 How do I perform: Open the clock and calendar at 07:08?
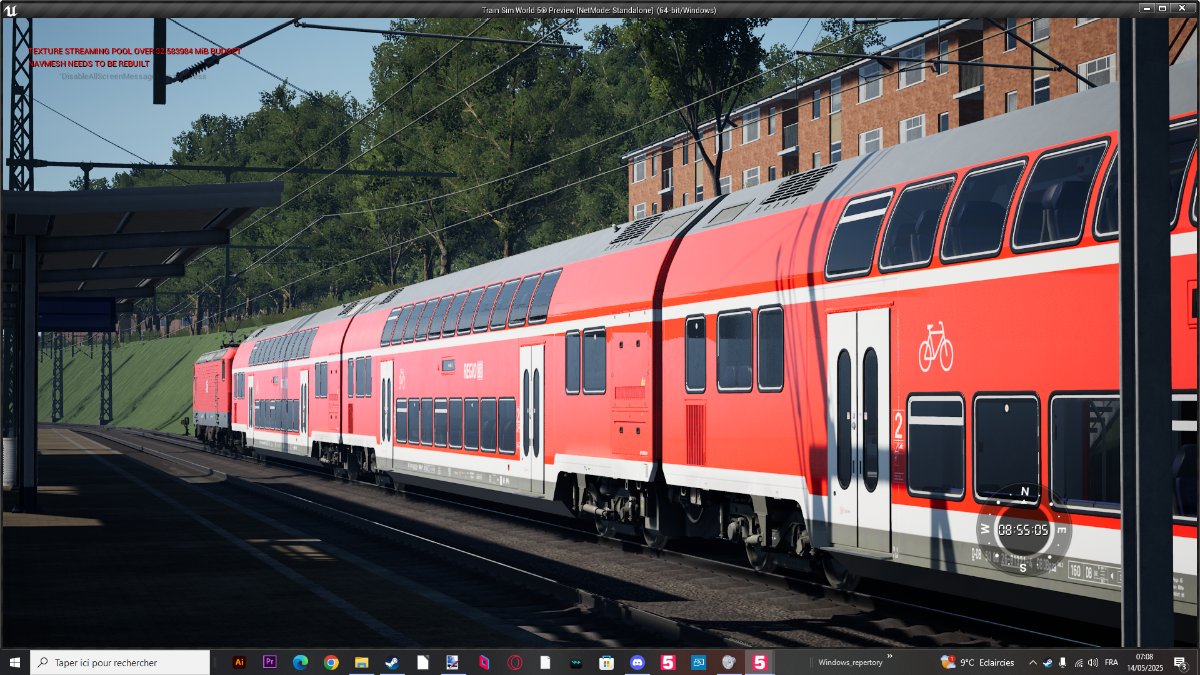tap(1145, 662)
